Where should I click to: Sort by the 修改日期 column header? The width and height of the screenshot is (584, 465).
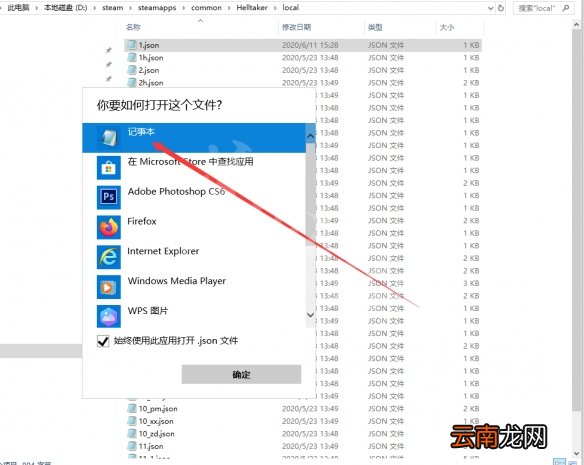(x=296, y=27)
